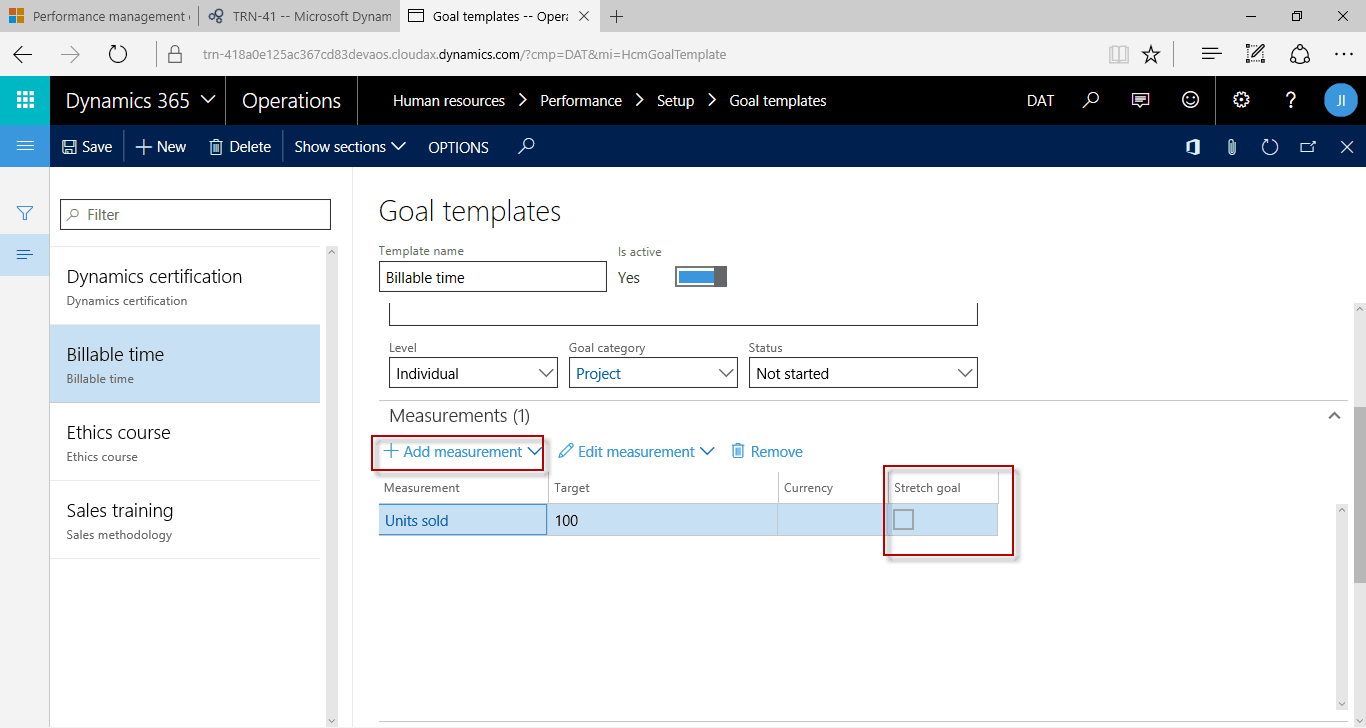Click the Operations title link
Image resolution: width=1366 pixels, height=728 pixels.
click(291, 100)
